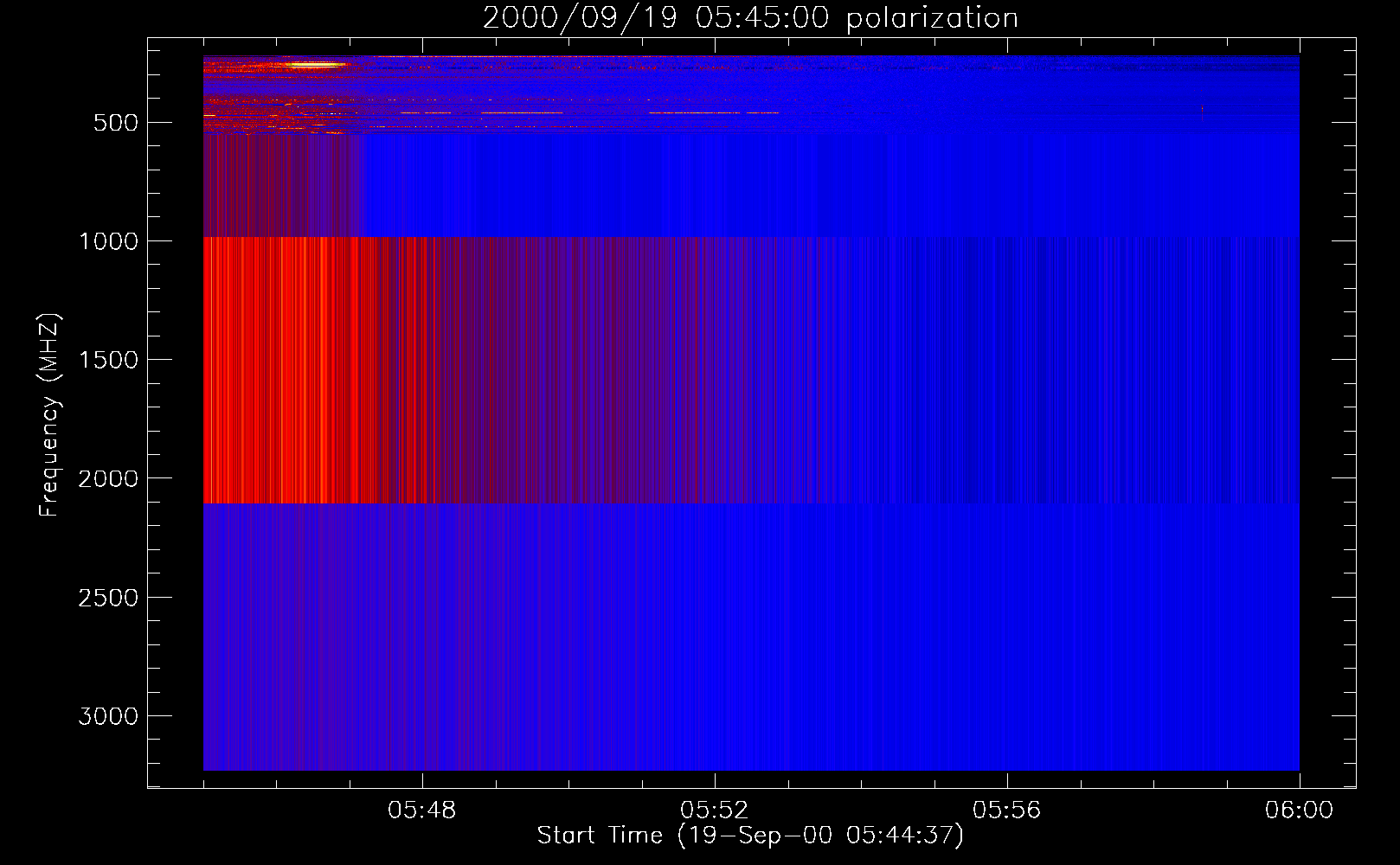Click the bright white burst near top of spectrogram
This screenshot has width=1400, height=865.
(x=313, y=64)
